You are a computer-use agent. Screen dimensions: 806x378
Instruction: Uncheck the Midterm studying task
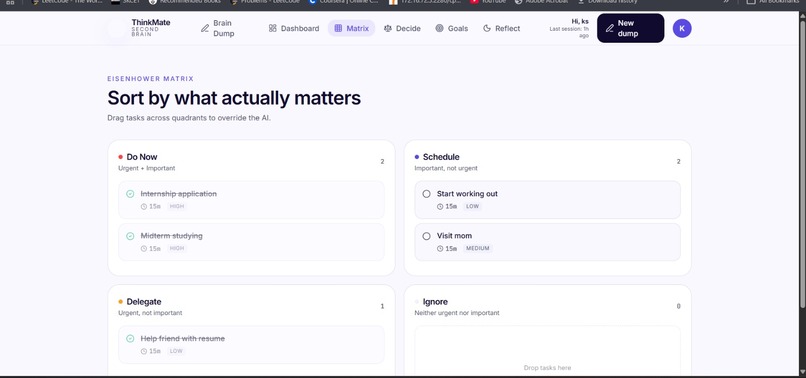130,236
